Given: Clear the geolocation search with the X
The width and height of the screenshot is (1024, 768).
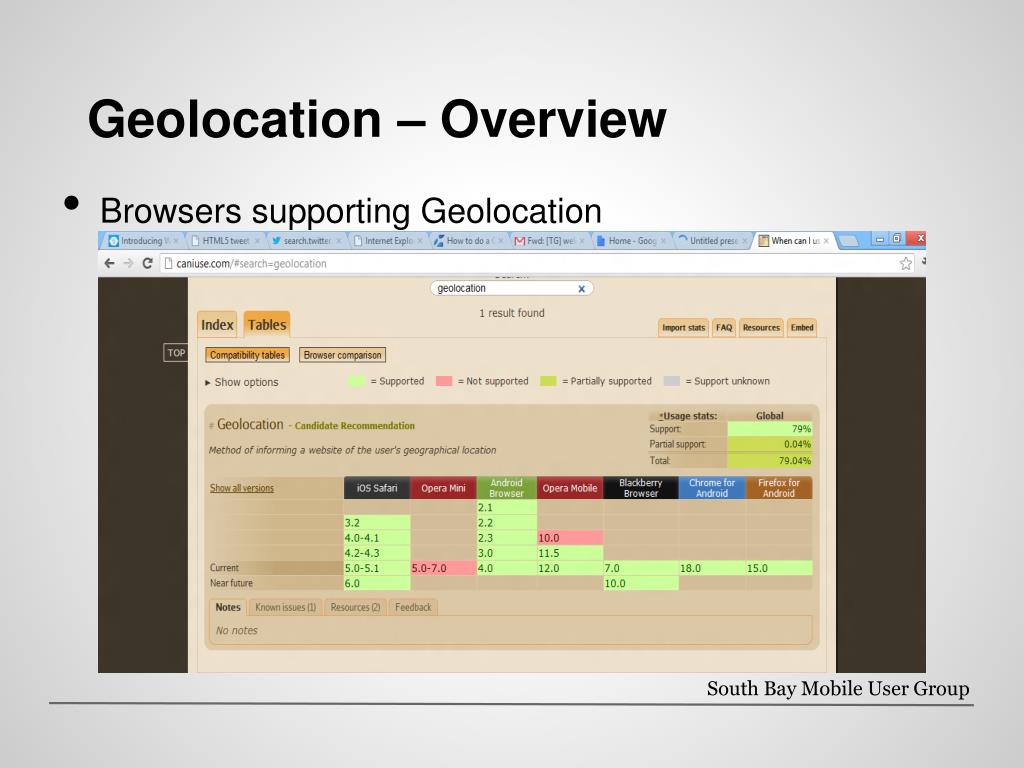Looking at the screenshot, I should [x=581, y=289].
